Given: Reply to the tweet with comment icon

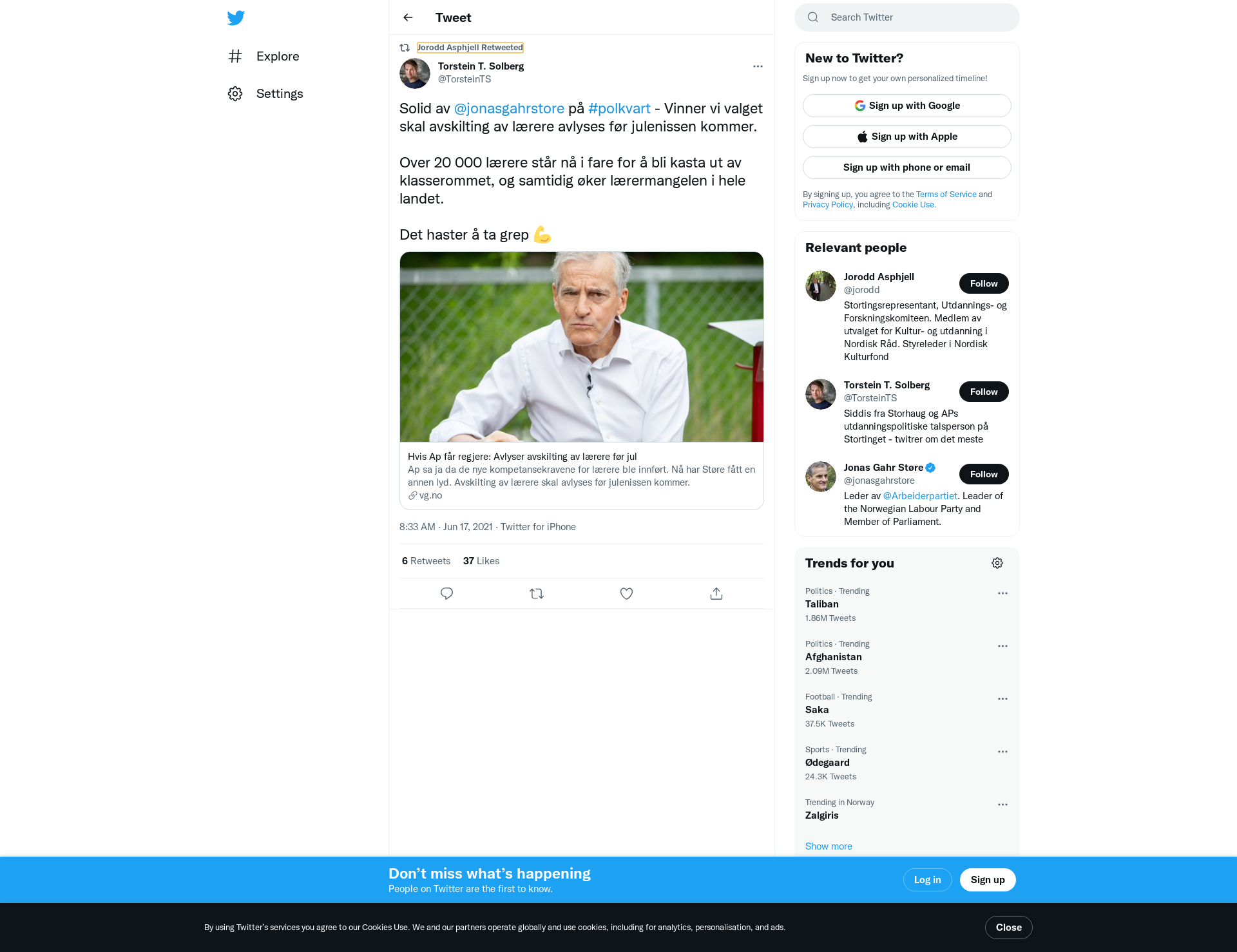Looking at the screenshot, I should (446, 593).
